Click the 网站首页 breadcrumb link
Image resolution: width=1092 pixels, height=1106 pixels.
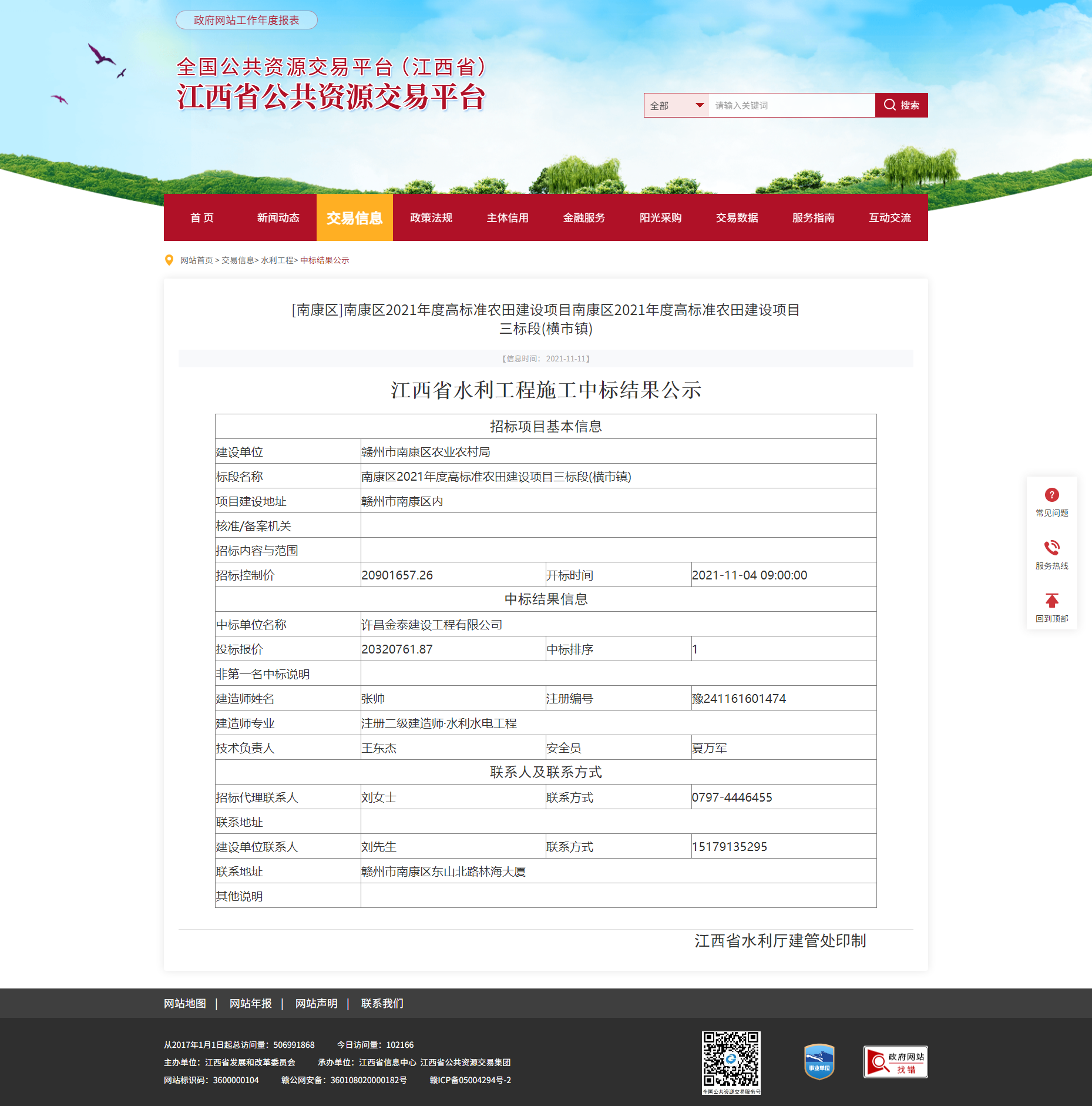tap(196, 260)
